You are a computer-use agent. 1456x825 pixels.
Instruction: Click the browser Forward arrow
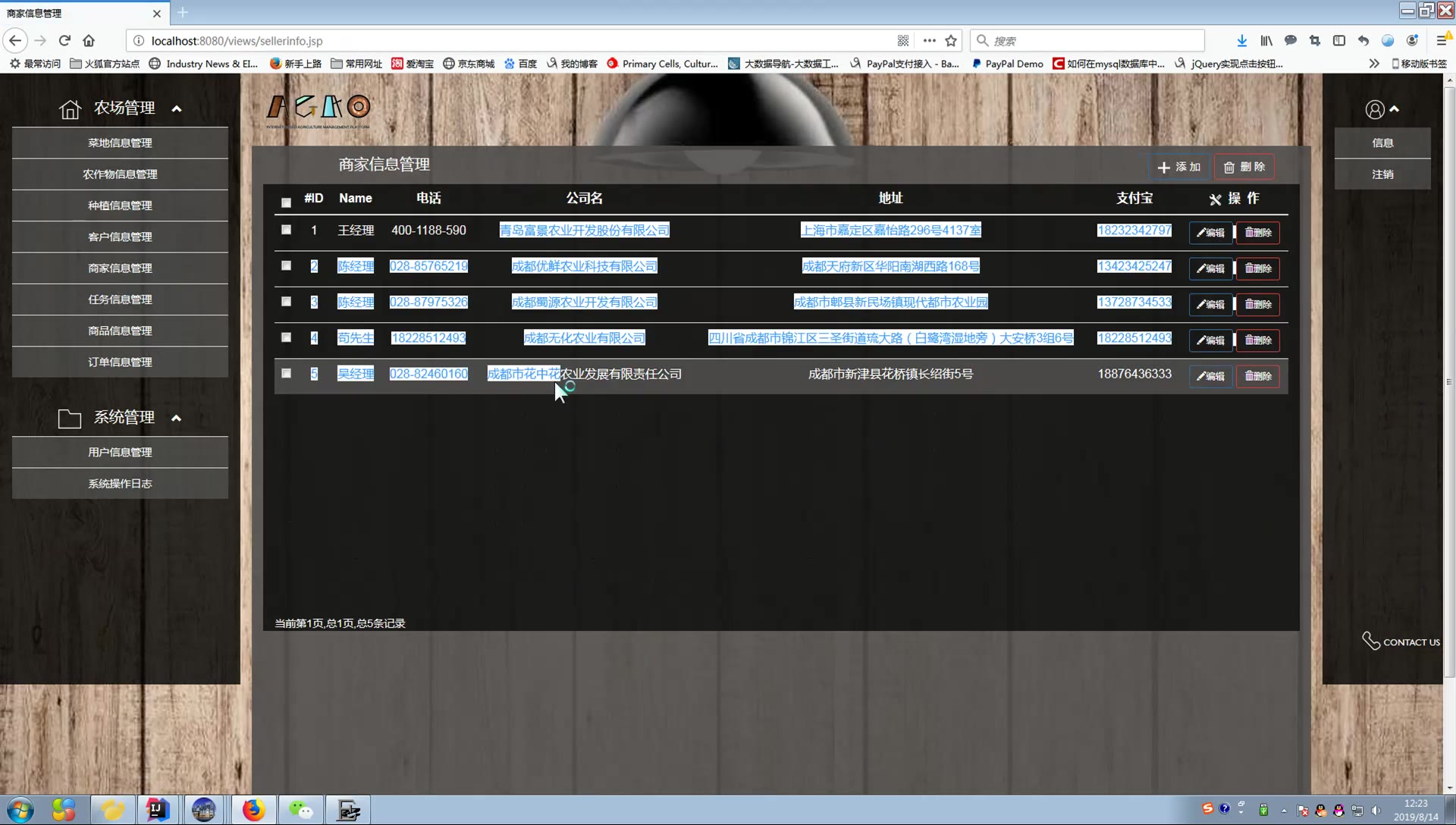[x=41, y=41]
